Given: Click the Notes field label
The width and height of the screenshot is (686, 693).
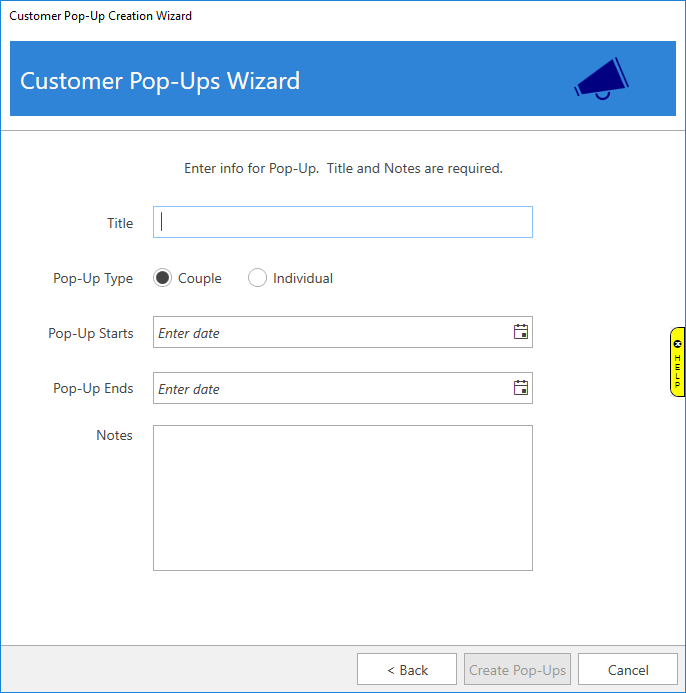Looking at the screenshot, I should pyautogui.click(x=114, y=435).
